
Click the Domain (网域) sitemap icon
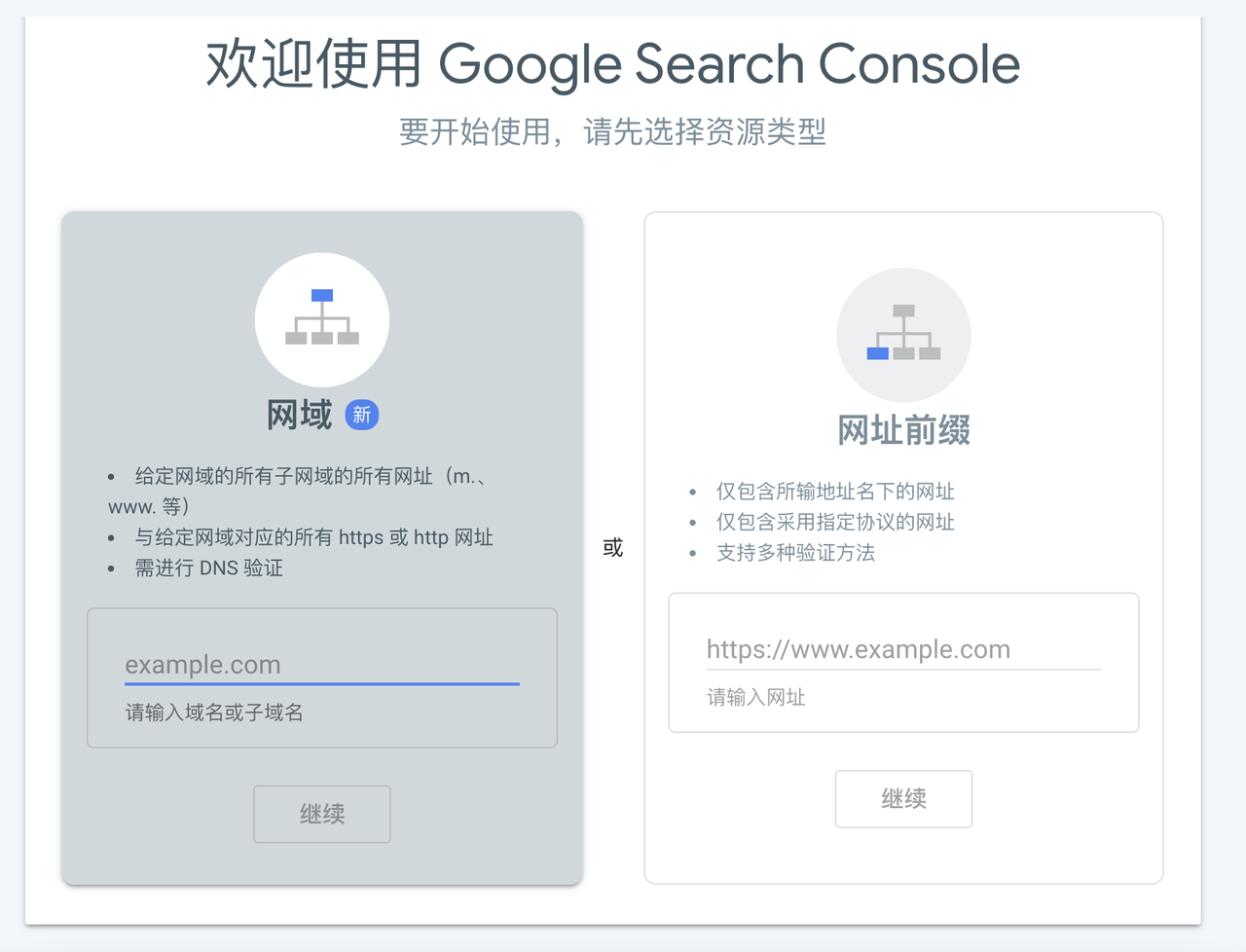point(322,320)
